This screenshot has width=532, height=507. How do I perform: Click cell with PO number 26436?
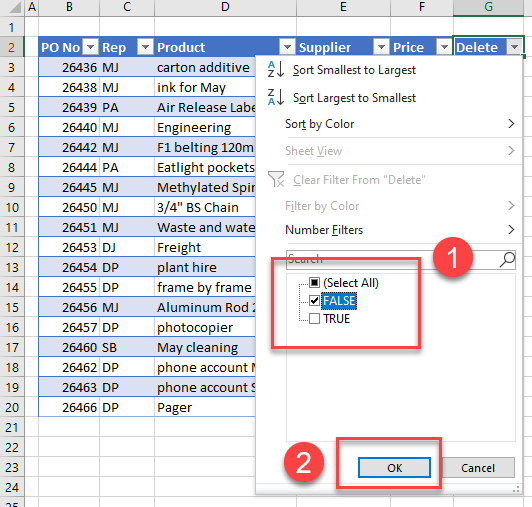point(69,68)
